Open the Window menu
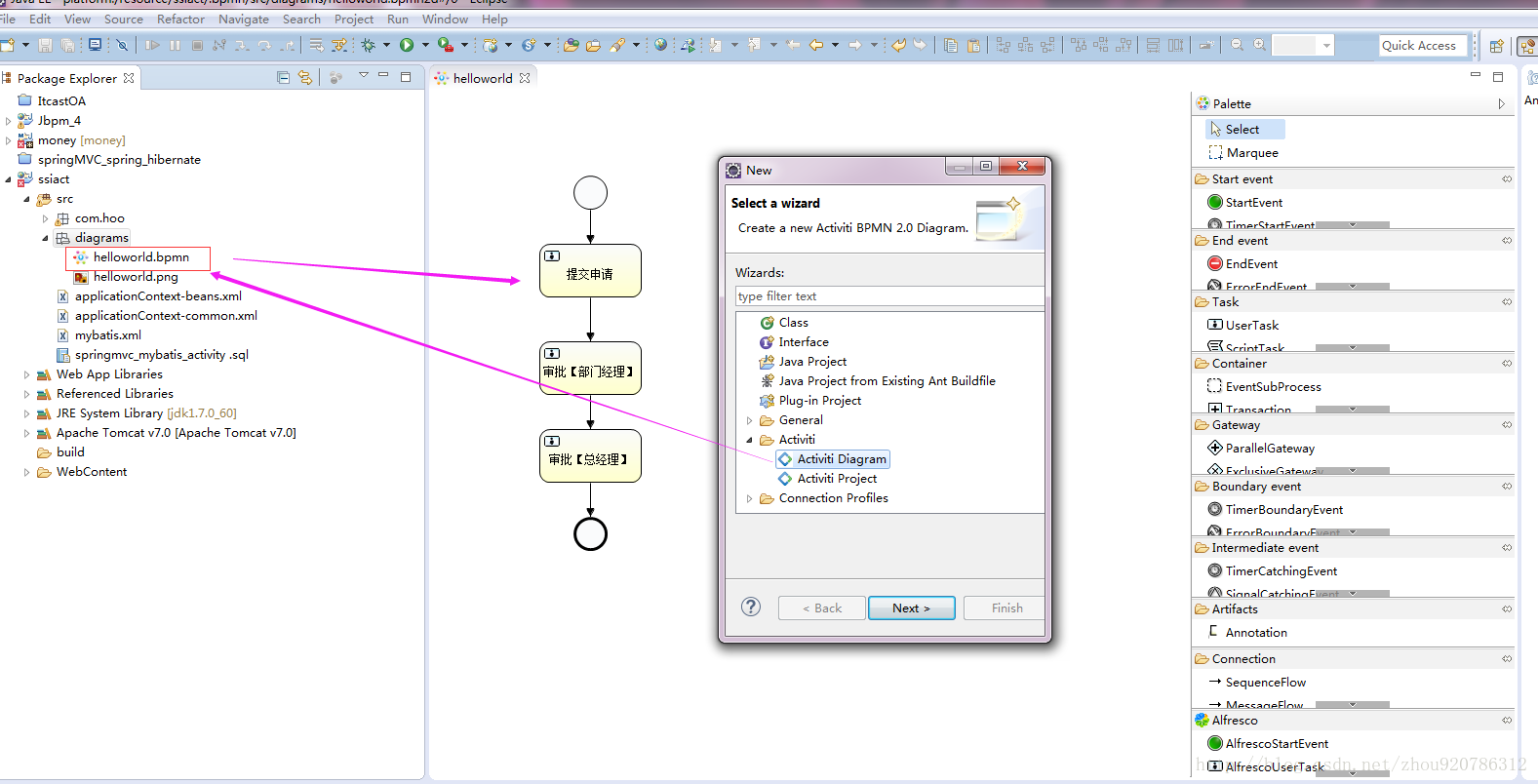This screenshot has height=784, width=1538. tap(446, 19)
